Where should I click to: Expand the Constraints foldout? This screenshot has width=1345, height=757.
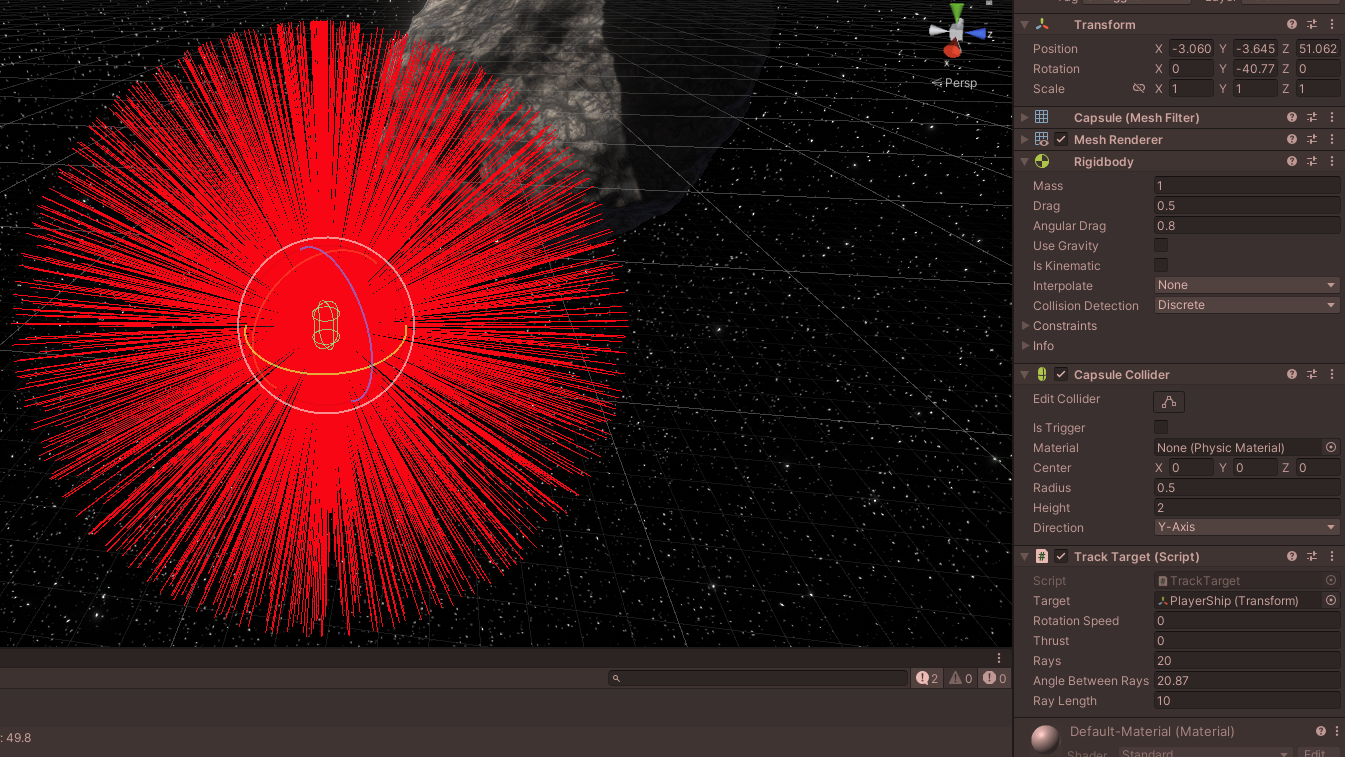[1026, 326]
